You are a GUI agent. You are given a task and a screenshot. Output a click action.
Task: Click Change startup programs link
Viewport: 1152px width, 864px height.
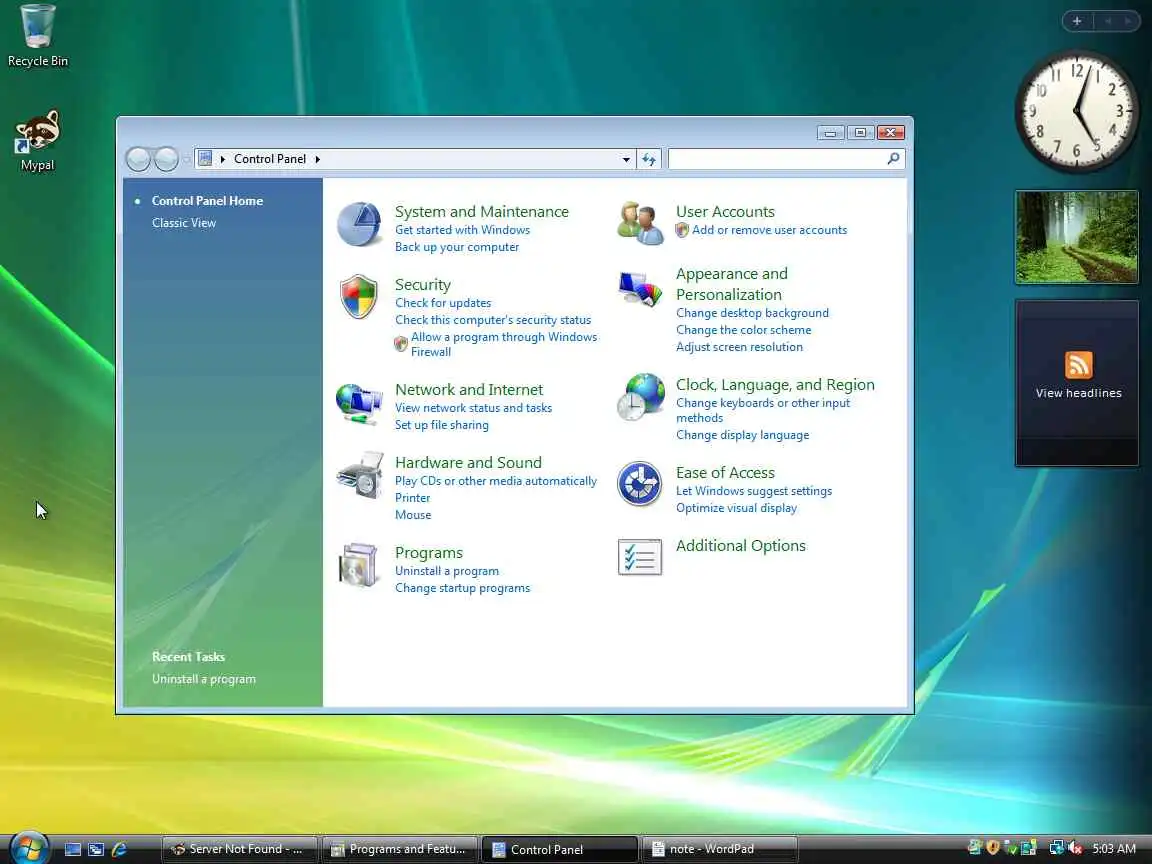pyautogui.click(x=462, y=588)
